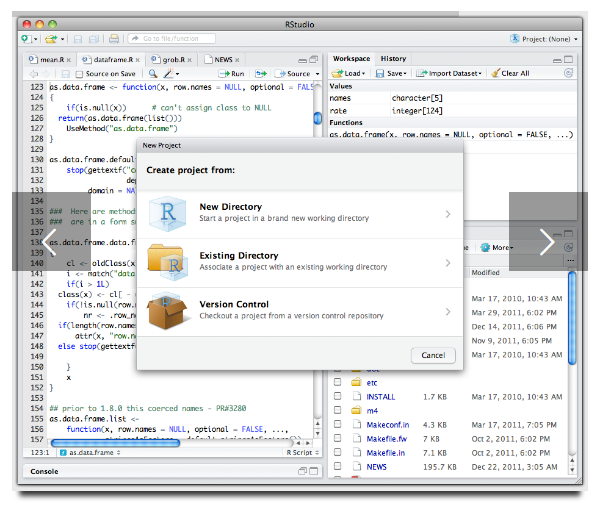Screen dimensions: 600x506
Task: Click the new file icon in main toolbar
Action: coord(26,39)
